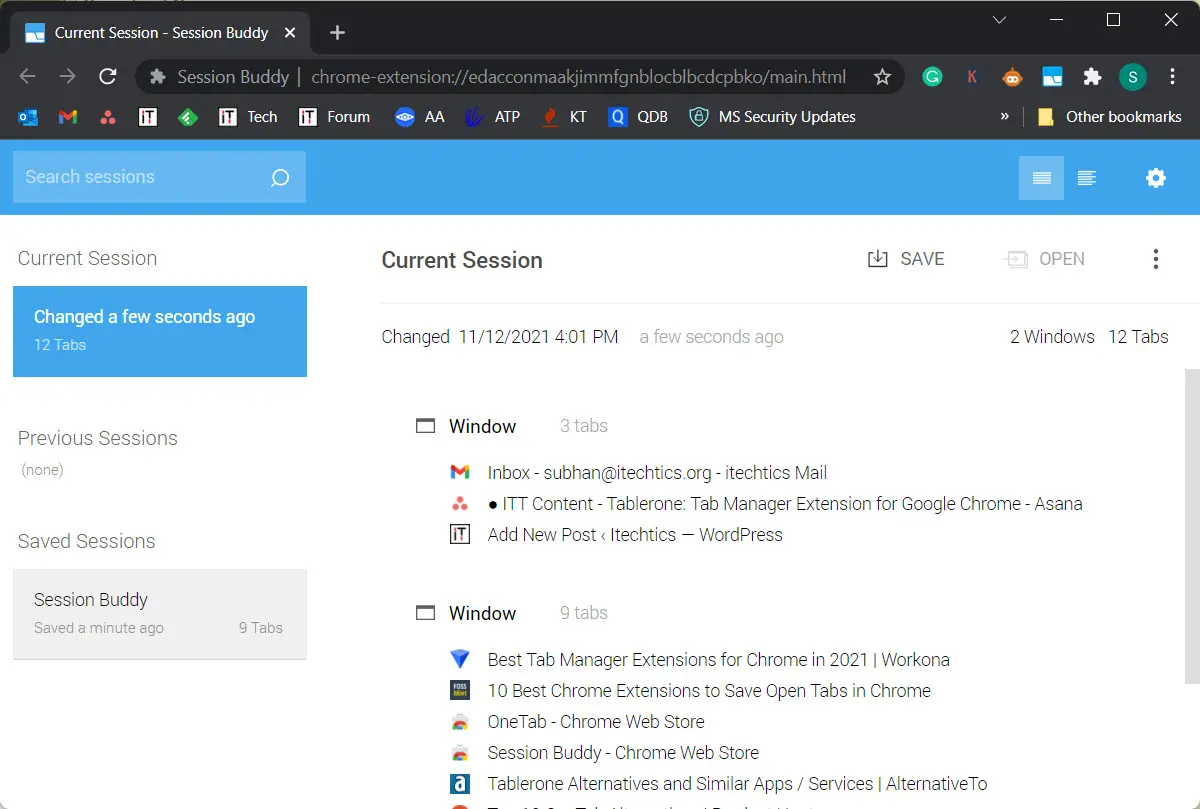Go forward to the next page
This screenshot has height=809, width=1200.
pos(68,77)
